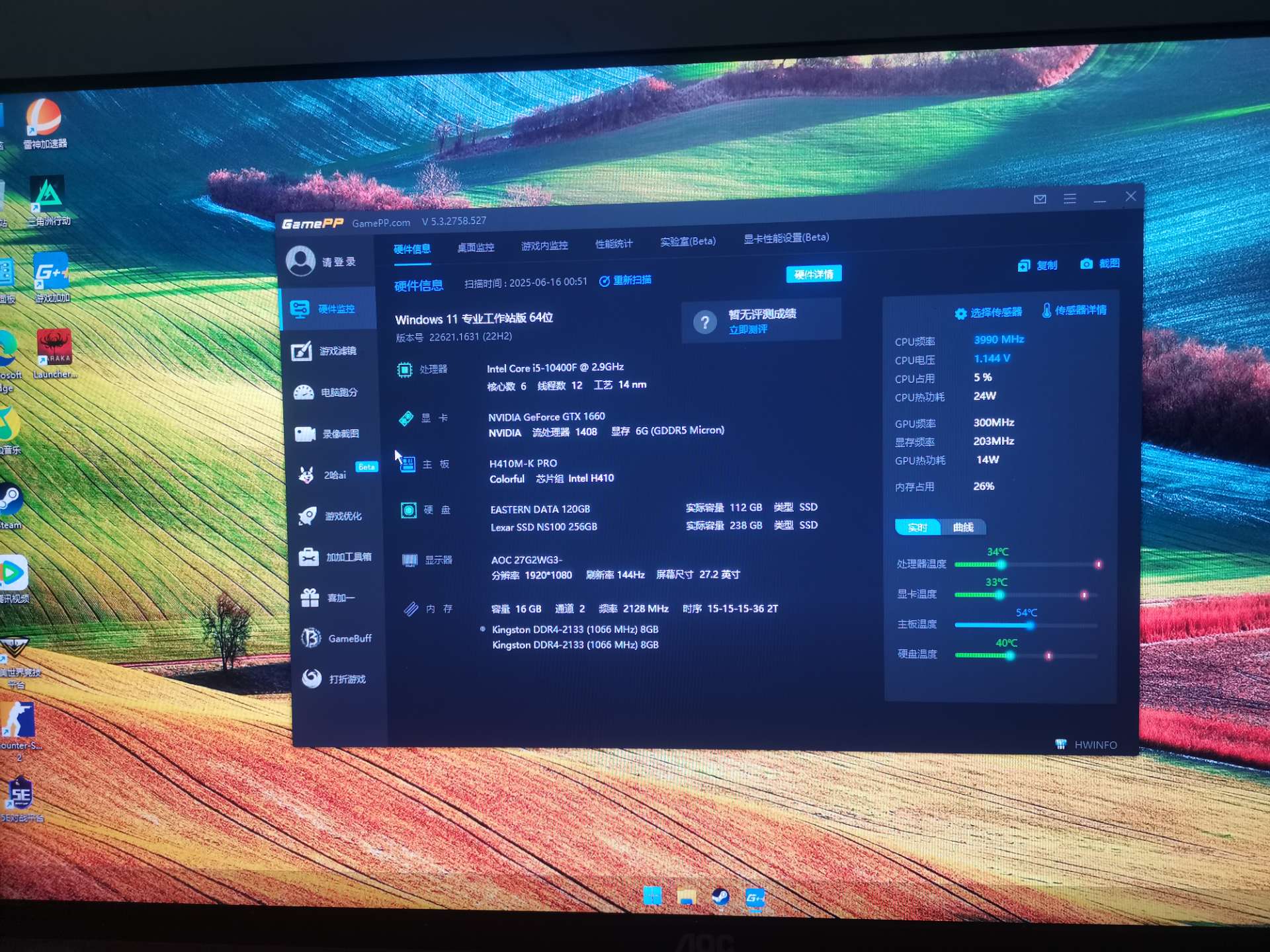Click 立即测评 link
The width and height of the screenshot is (1270, 952).
point(748,329)
